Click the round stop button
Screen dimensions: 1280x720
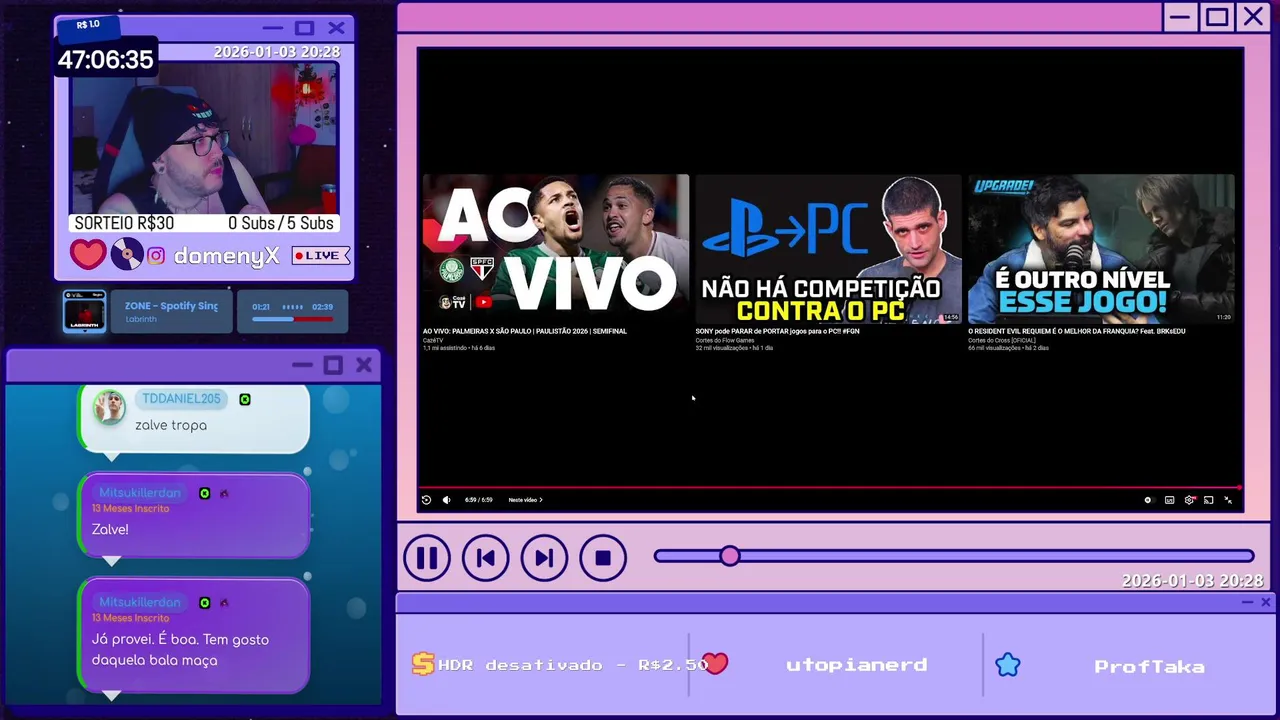pos(603,558)
